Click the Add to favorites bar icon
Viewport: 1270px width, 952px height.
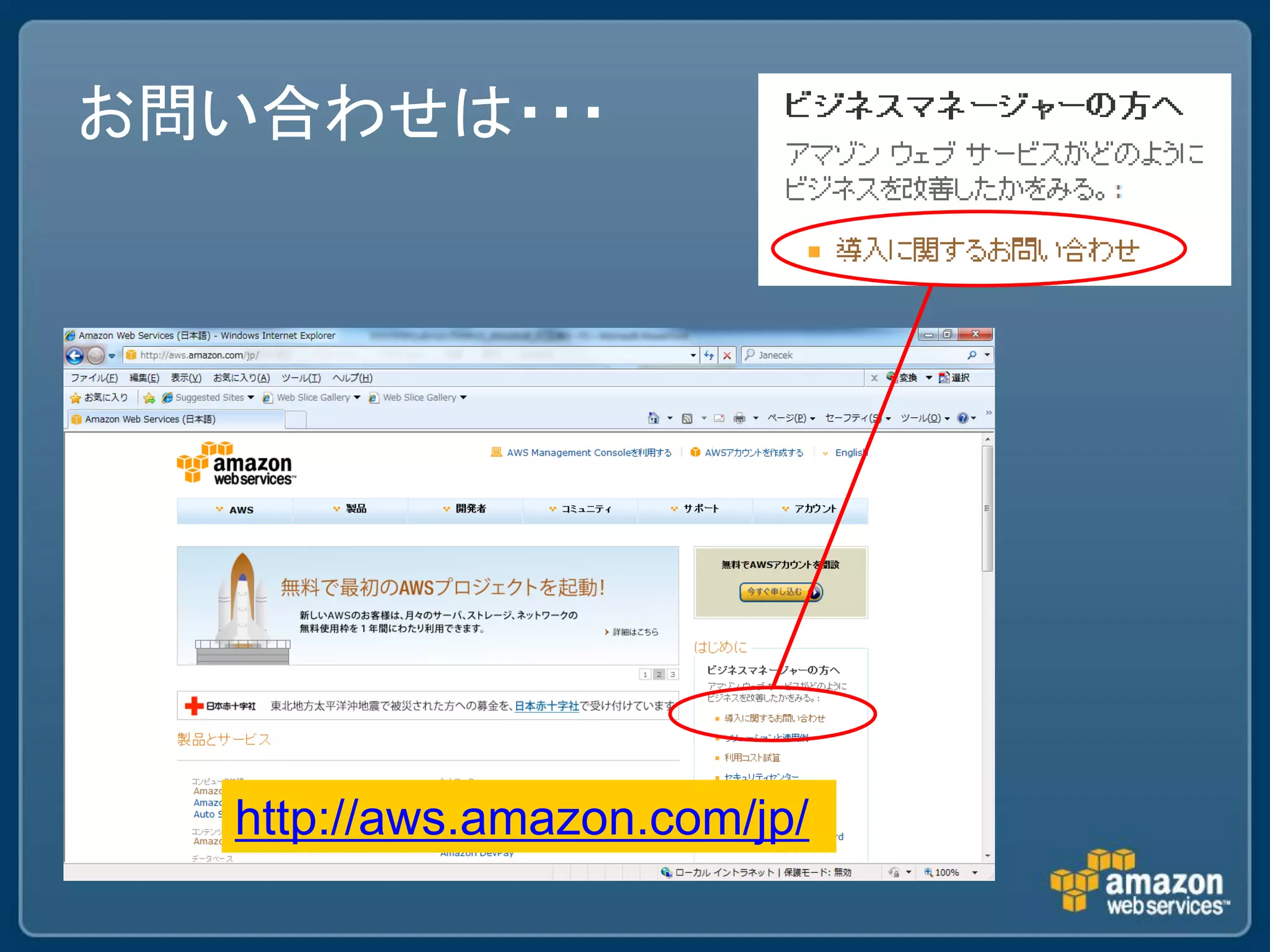pyautogui.click(x=149, y=398)
